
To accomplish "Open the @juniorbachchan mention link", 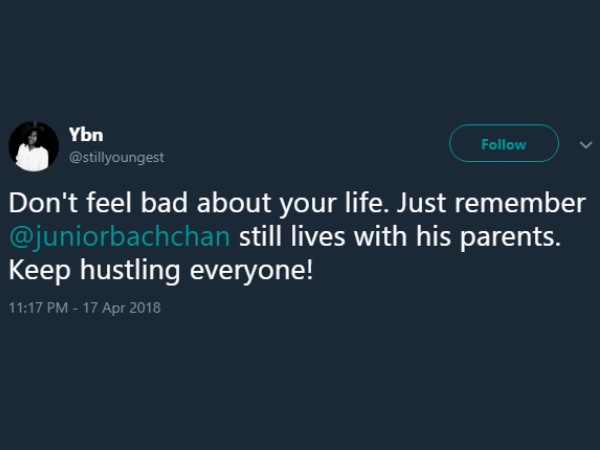I will point(120,236).
